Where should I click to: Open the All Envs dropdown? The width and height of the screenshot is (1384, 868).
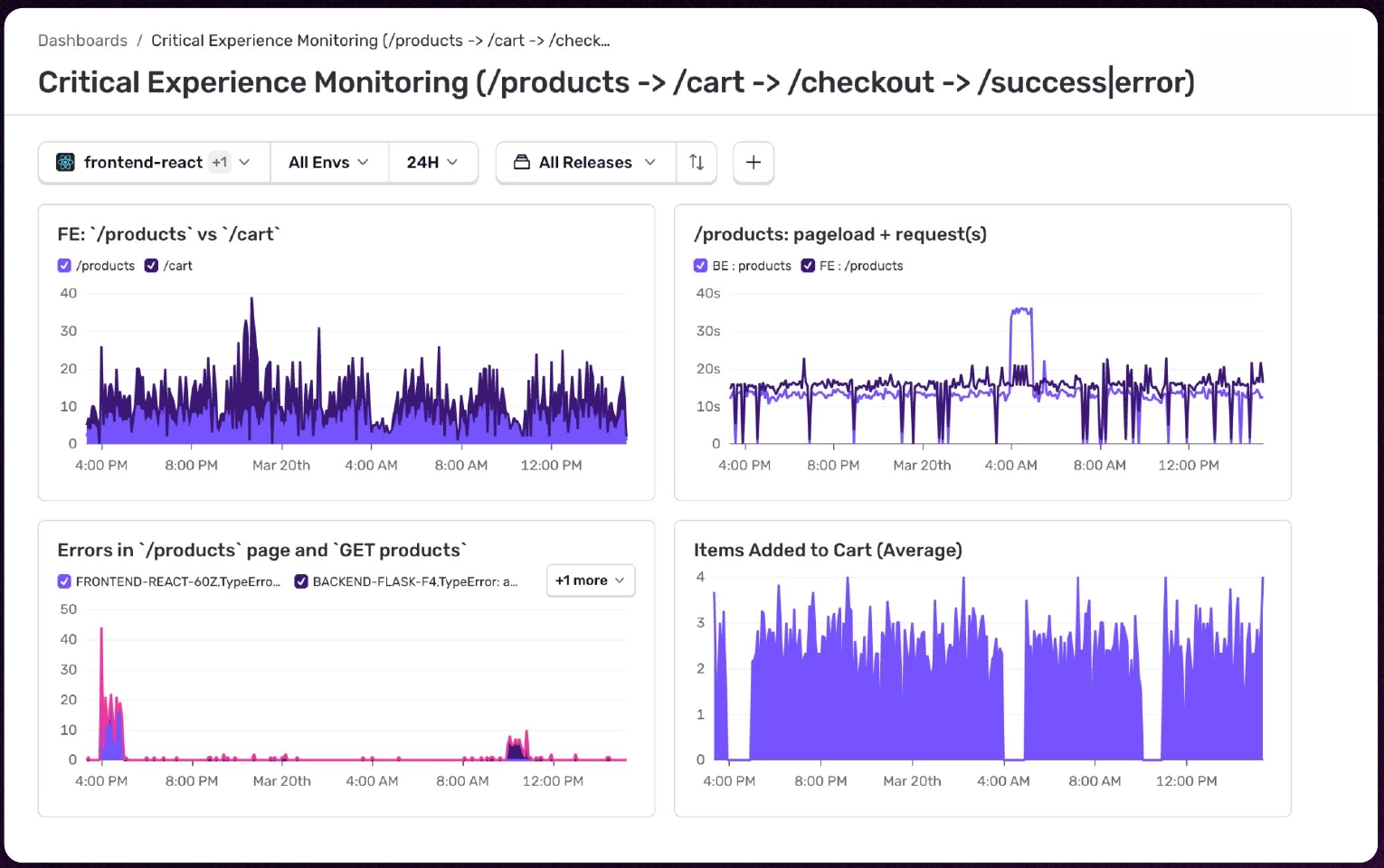pyautogui.click(x=329, y=162)
